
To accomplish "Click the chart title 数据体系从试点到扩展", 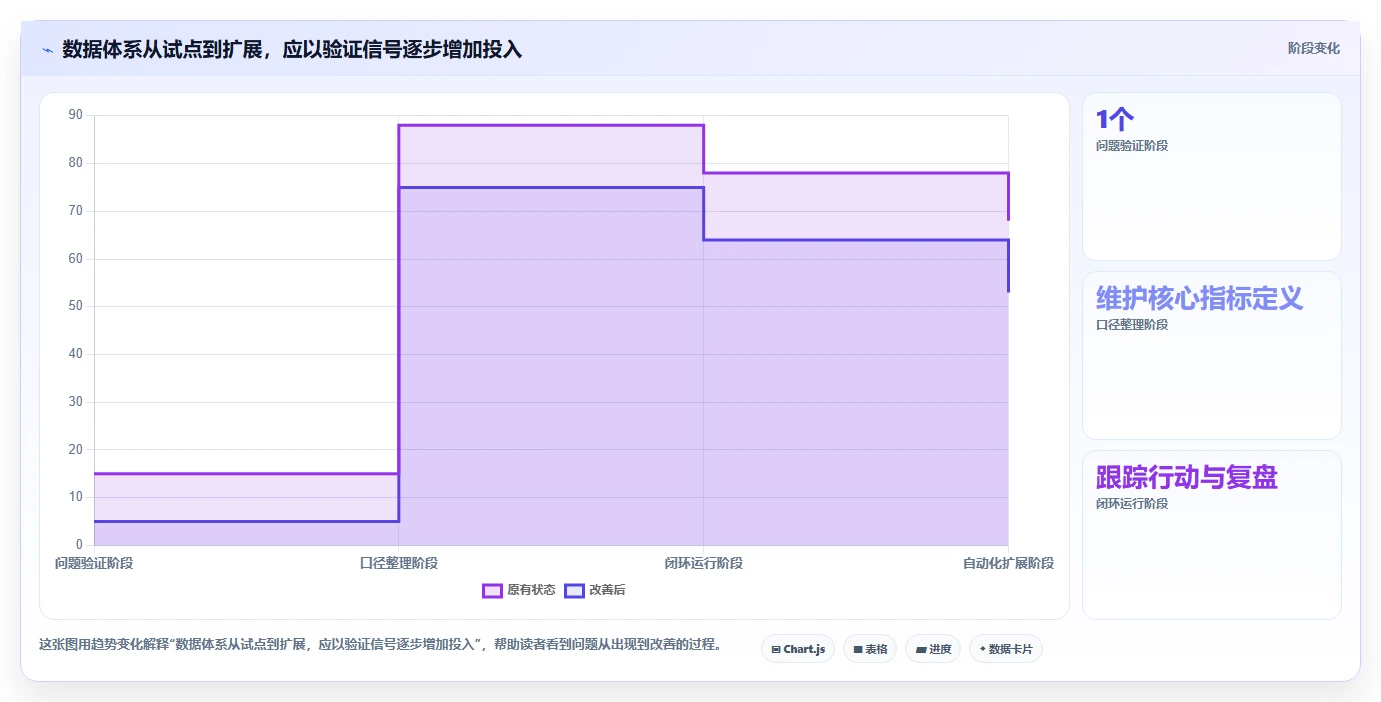I will tap(292, 50).
